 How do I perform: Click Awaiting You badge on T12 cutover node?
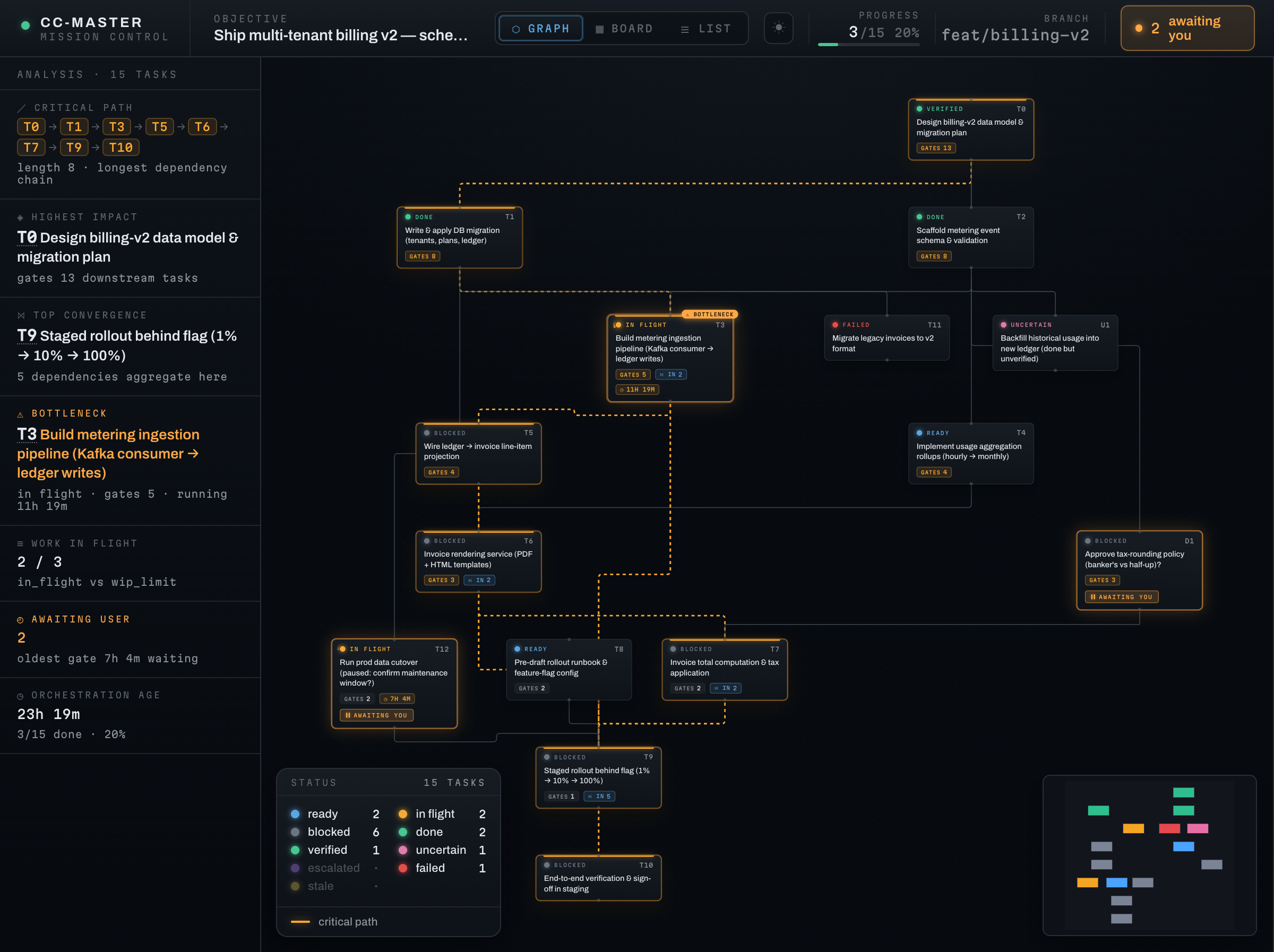pyautogui.click(x=376, y=715)
